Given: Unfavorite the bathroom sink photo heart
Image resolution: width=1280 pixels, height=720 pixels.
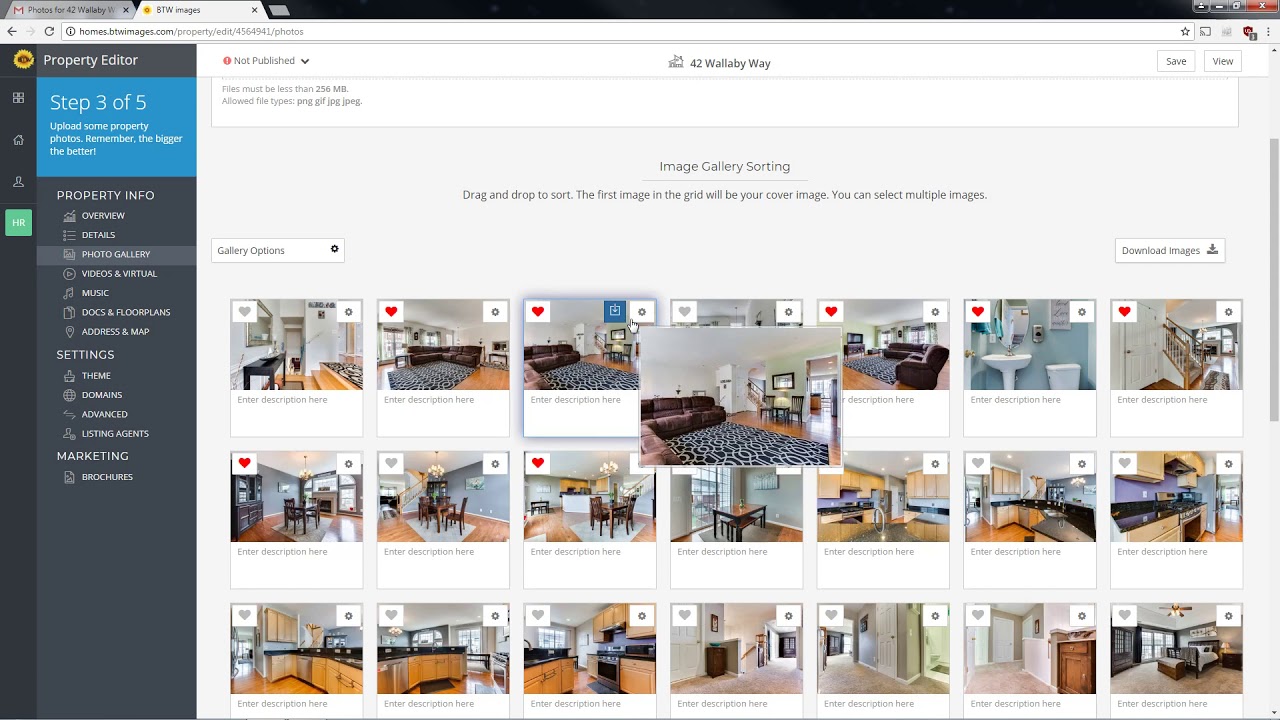Looking at the screenshot, I should (x=977, y=312).
